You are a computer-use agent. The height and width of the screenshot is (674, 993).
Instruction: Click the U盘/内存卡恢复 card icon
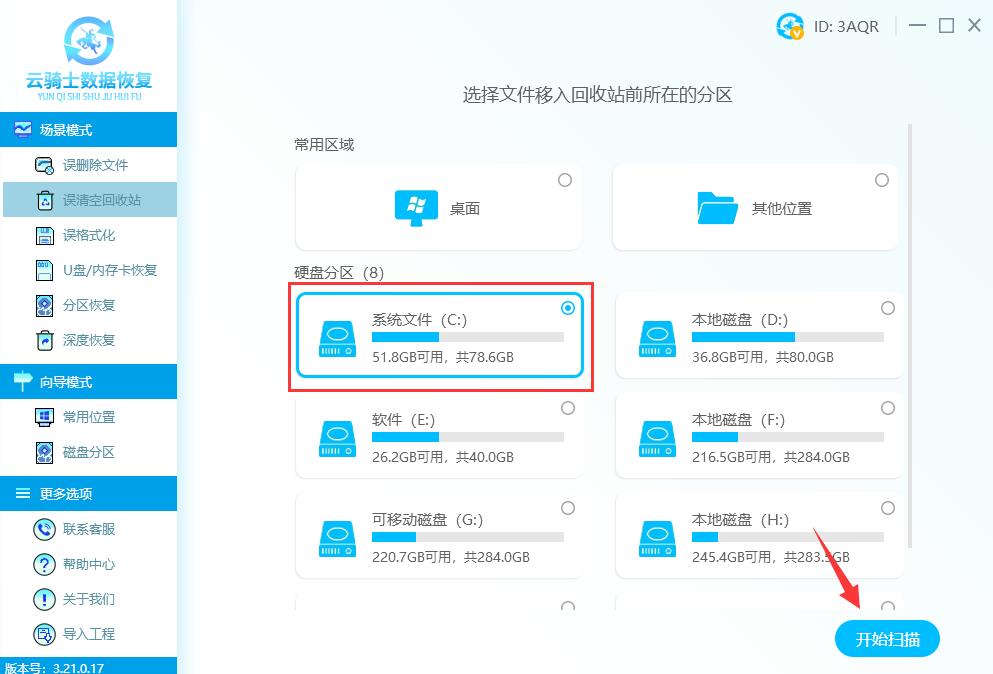(x=44, y=270)
